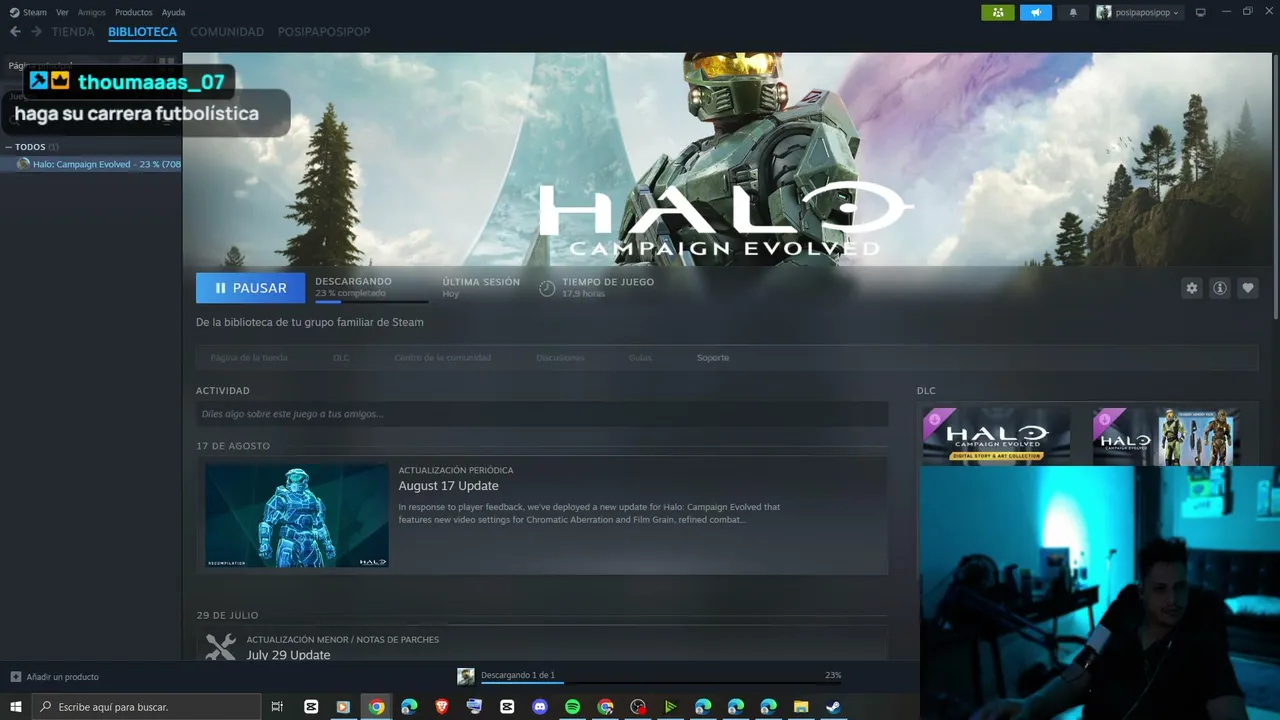Open the Centro de la comunidad link

click(442, 357)
